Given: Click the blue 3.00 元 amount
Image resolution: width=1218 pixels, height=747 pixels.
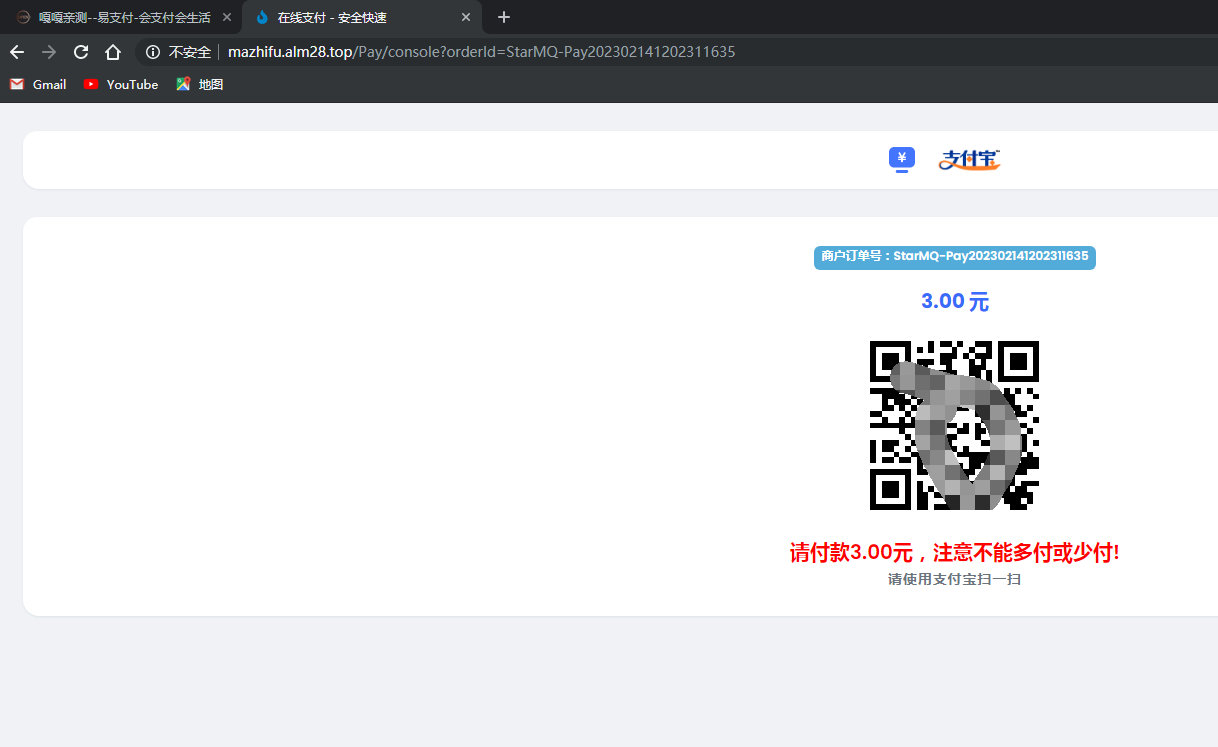Looking at the screenshot, I should click(954, 302).
